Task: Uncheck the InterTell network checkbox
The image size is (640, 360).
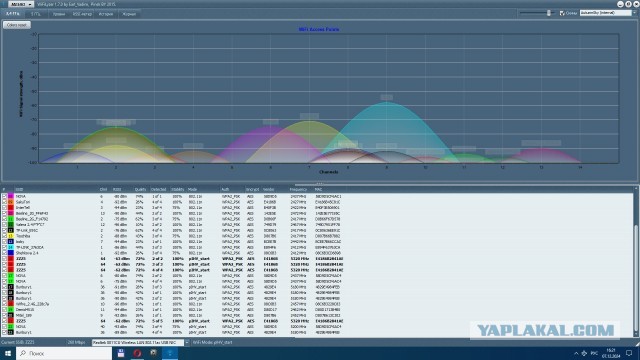Action: click(4, 208)
